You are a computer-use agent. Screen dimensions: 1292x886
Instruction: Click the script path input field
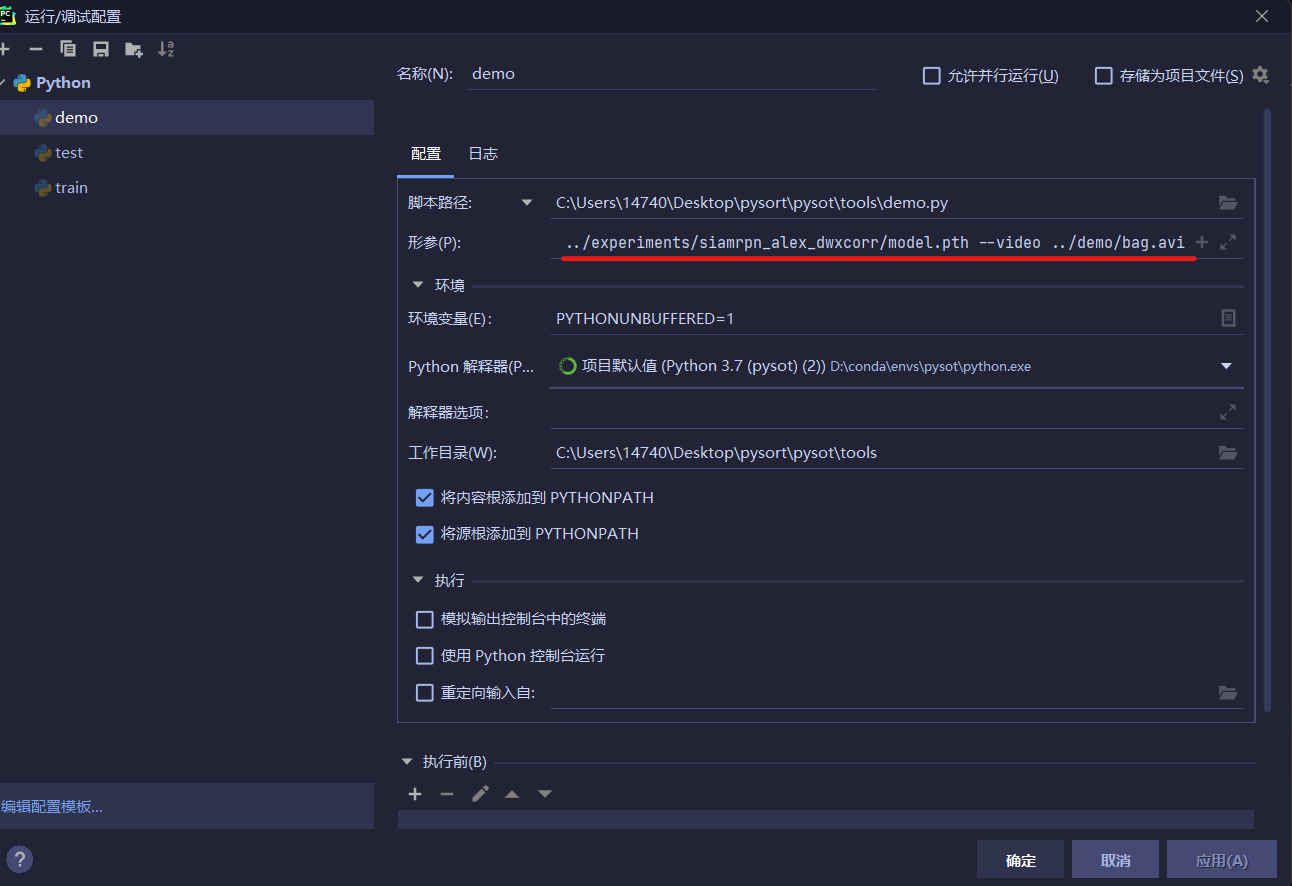pyautogui.click(x=883, y=203)
